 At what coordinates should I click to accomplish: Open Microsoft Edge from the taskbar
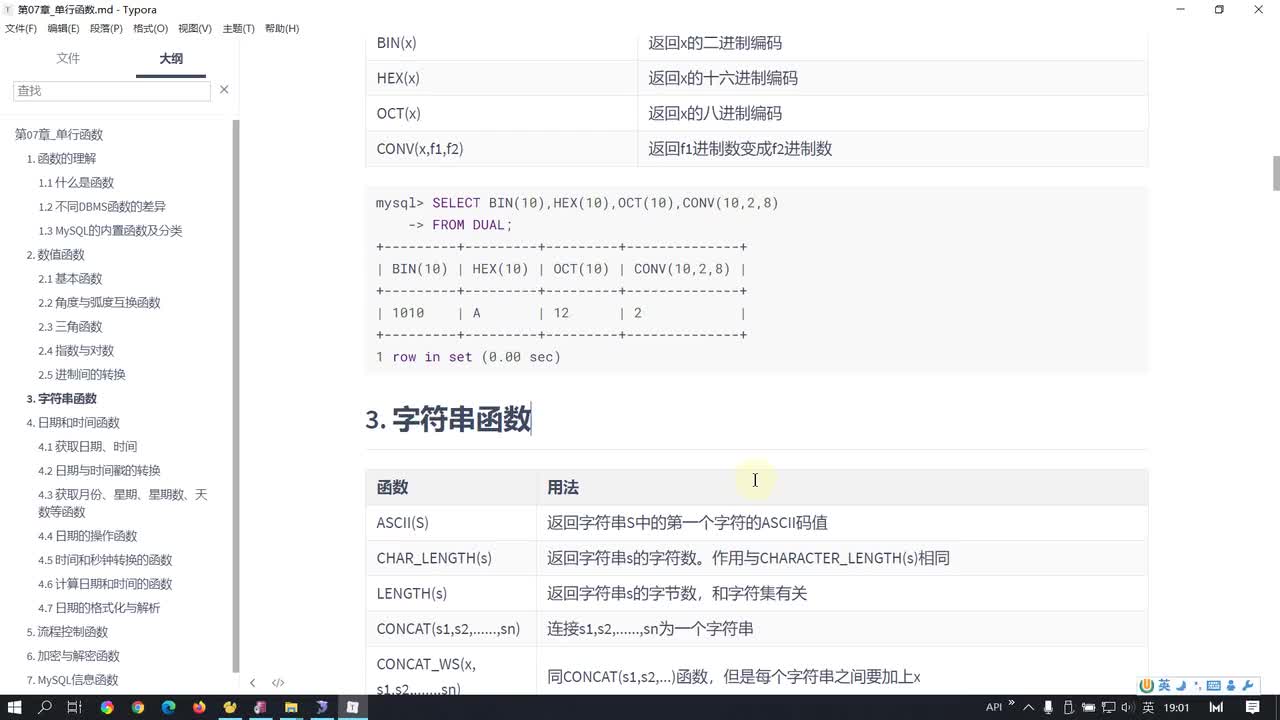[168, 707]
